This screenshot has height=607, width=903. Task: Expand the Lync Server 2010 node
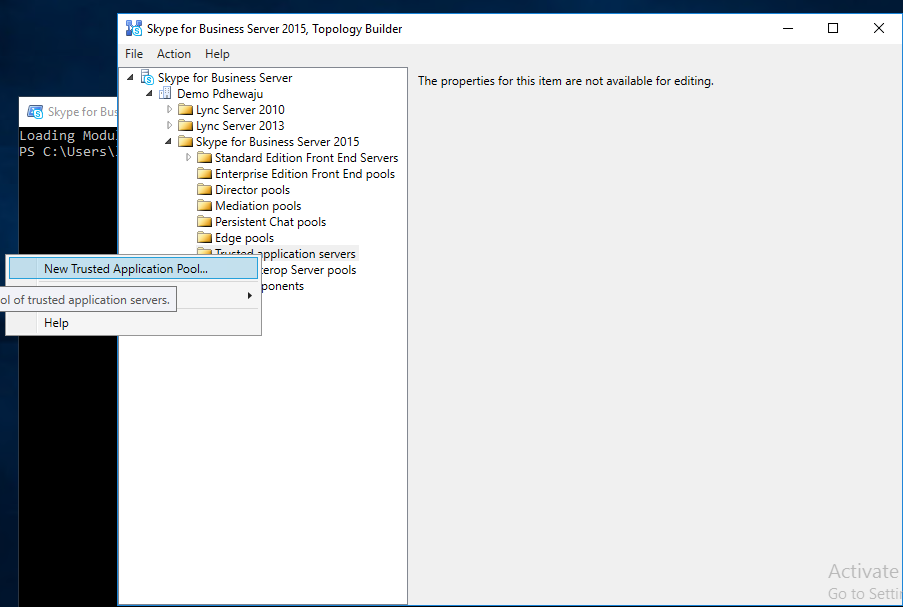coord(169,109)
